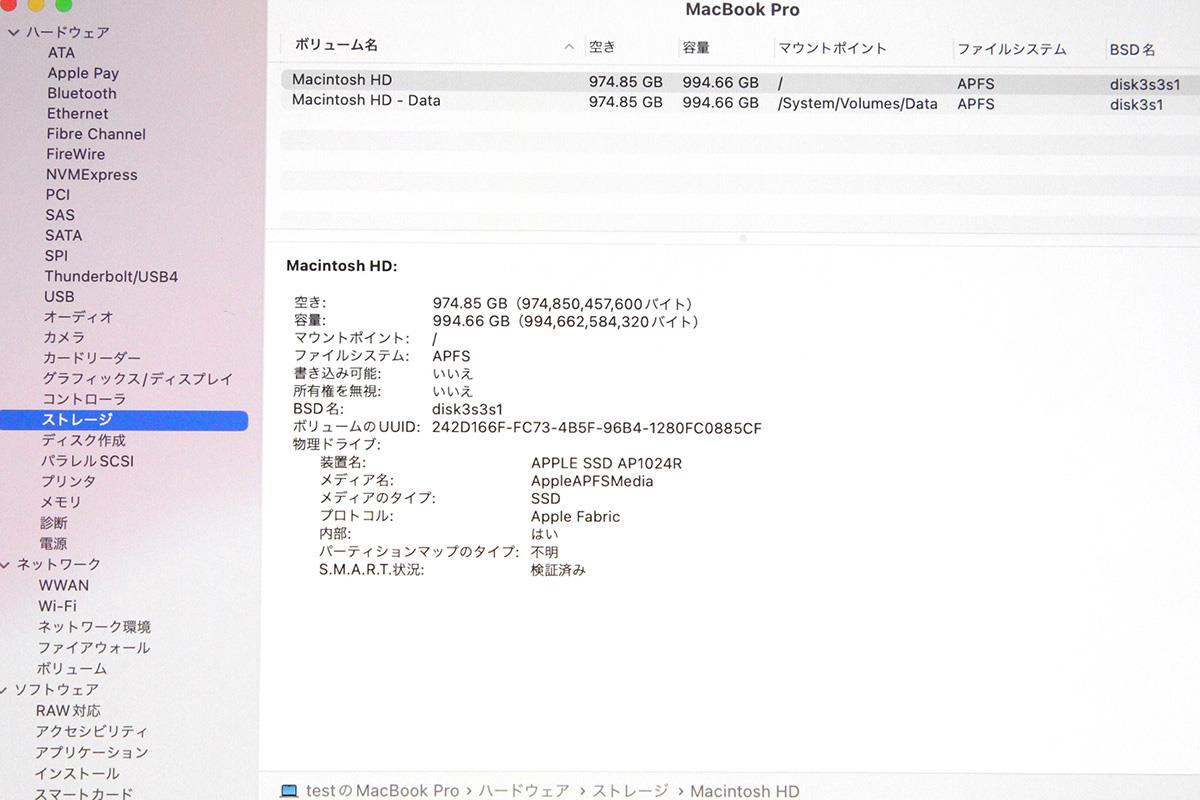Click ハードウェア in the path bar
Screen dimensions: 1200x800
pyautogui.click(x=524, y=791)
